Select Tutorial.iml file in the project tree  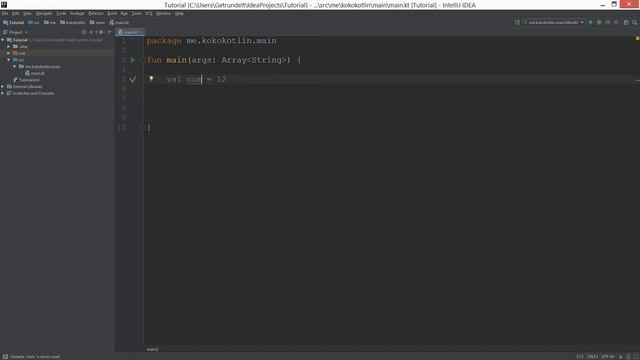pyautogui.click(x=27, y=80)
